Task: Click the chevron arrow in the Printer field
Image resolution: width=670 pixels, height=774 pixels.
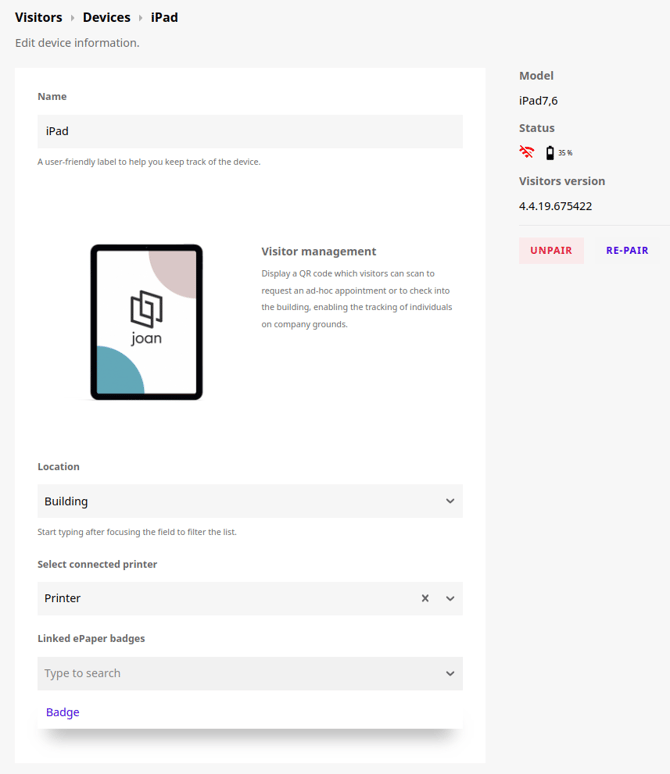Action: (450, 598)
